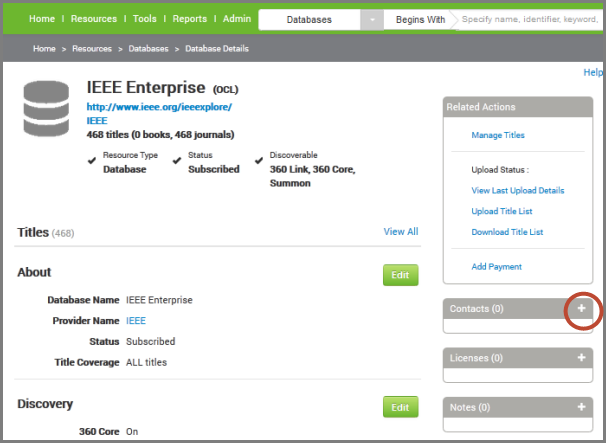
Task: Open the Tools menu
Action: click(145, 19)
